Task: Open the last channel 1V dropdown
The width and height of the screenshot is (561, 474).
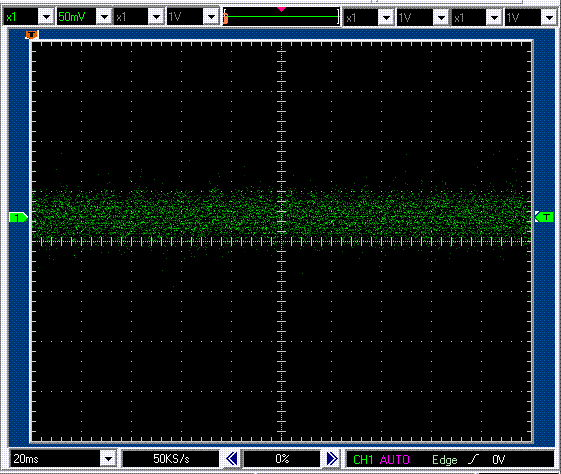Action: click(548, 17)
